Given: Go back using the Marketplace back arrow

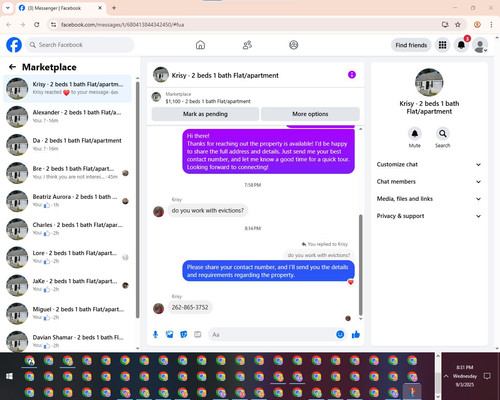Looking at the screenshot, I should coord(12,67).
